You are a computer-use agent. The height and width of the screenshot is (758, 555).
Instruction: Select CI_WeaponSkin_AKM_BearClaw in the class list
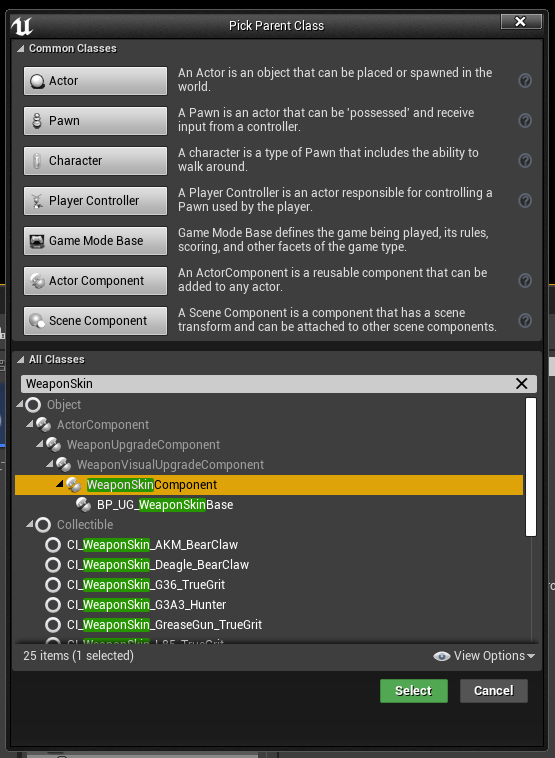point(152,545)
